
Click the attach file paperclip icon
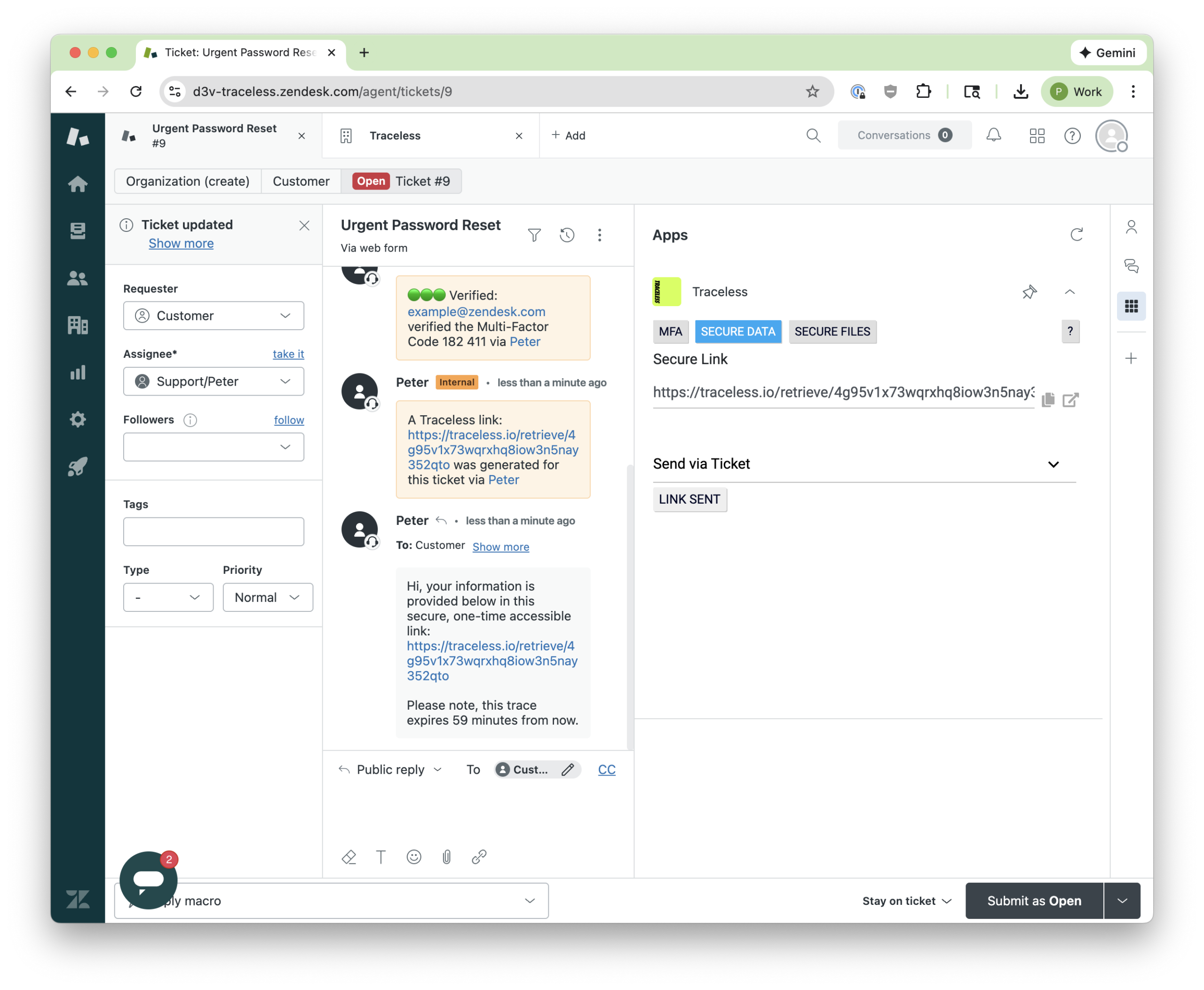pos(447,856)
